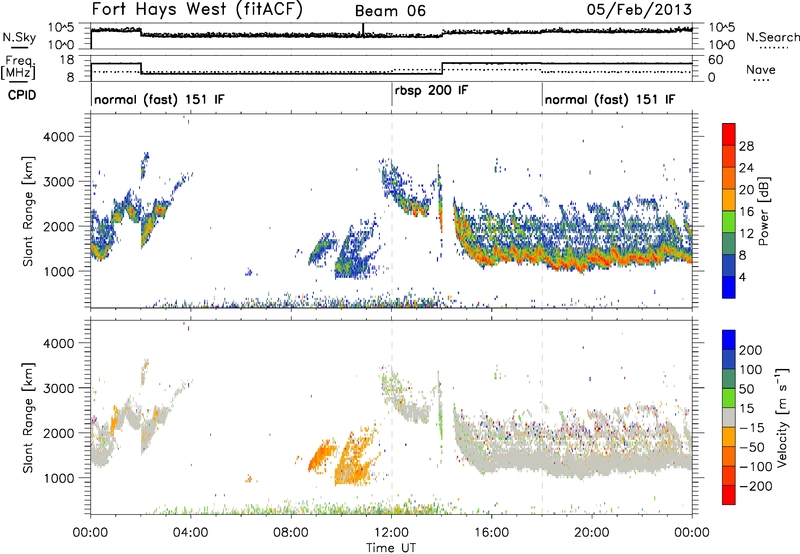Click the '50' Velocity colorbar value
This screenshot has height=554, width=800.
(746, 389)
